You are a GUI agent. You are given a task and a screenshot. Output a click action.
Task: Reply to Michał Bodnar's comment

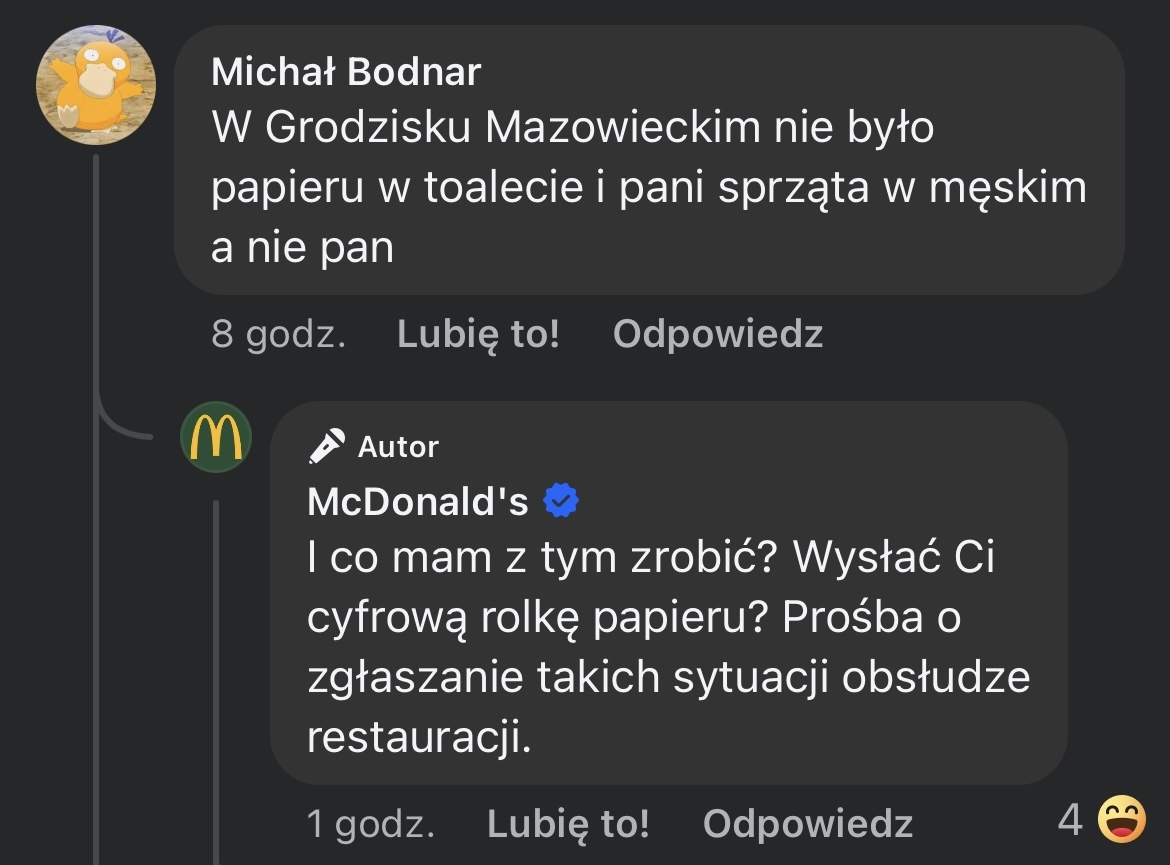pos(717,334)
